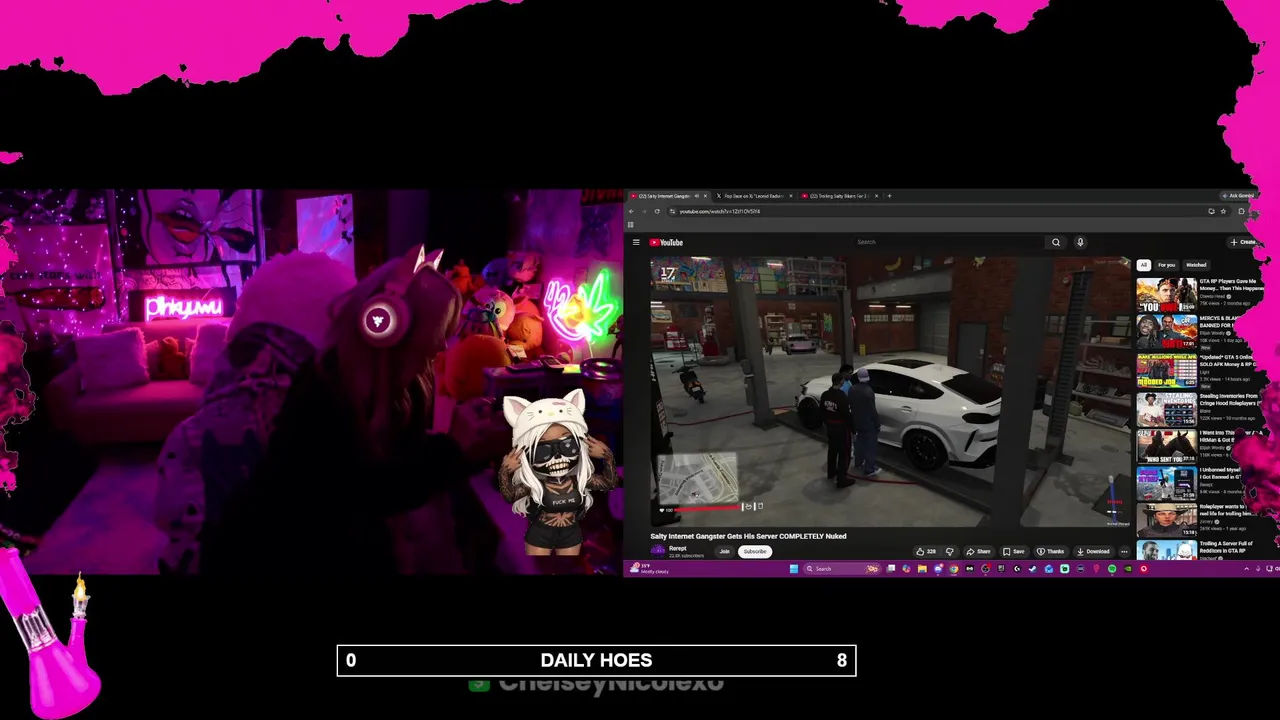Click the YouTube video player
This screenshot has height=720, width=1280.
(890, 391)
